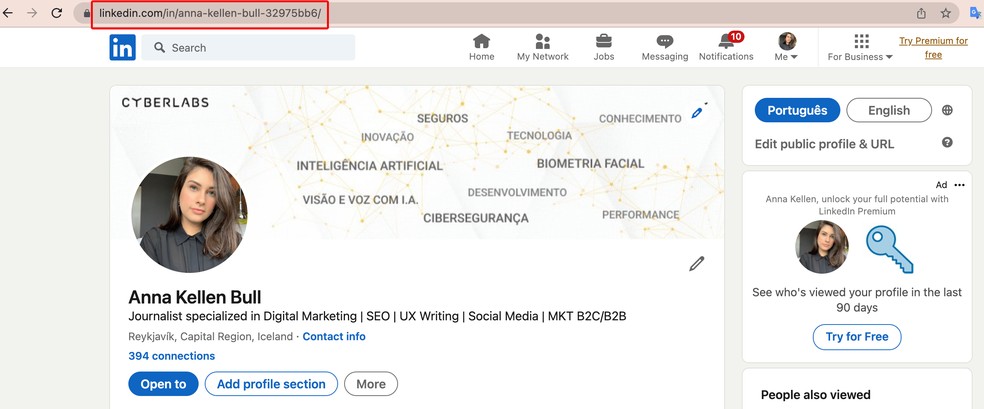
Task: Edit cover banner with pencil icon
Action: coord(698,112)
